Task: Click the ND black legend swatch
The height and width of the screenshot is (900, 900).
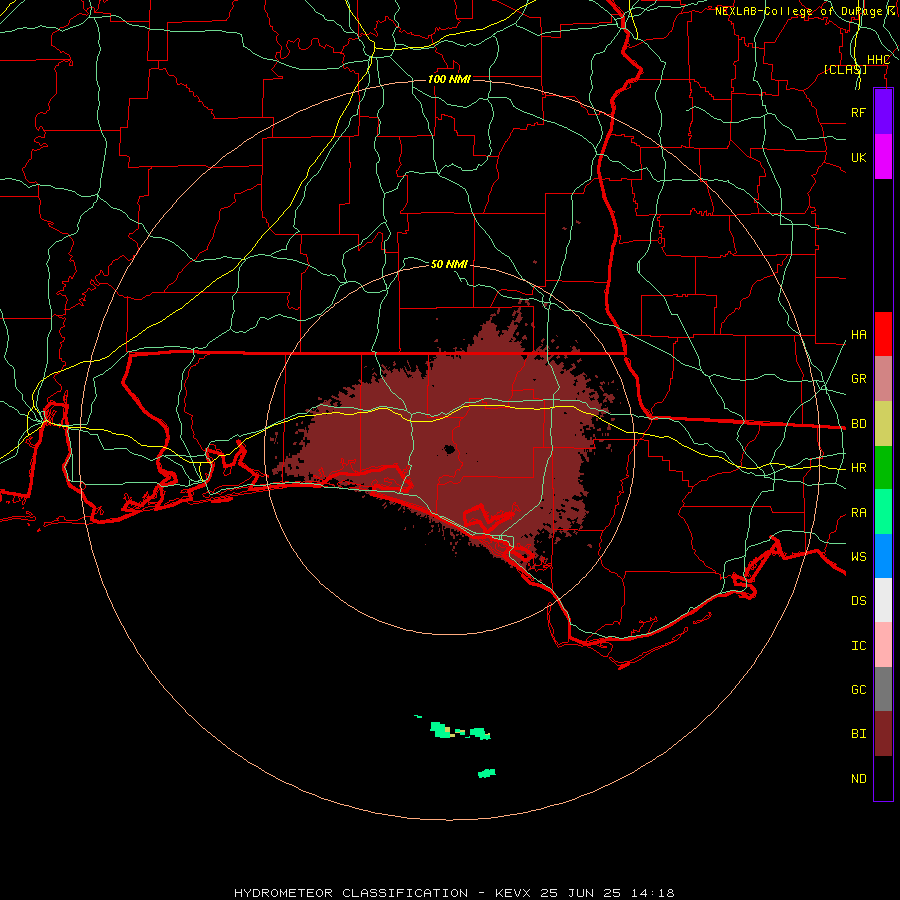Action: 883,778
